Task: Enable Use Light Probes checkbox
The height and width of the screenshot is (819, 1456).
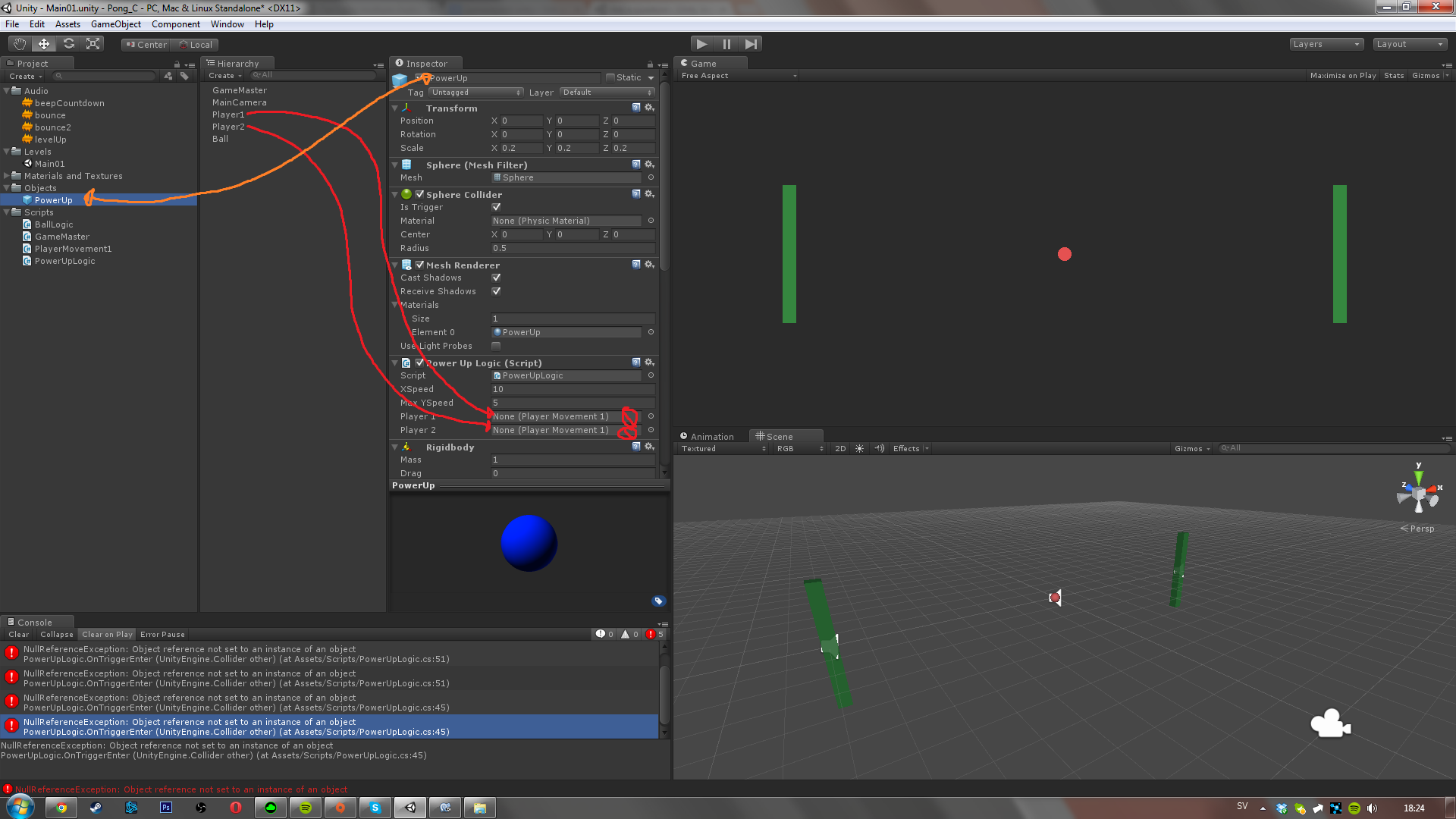Action: coord(496,346)
